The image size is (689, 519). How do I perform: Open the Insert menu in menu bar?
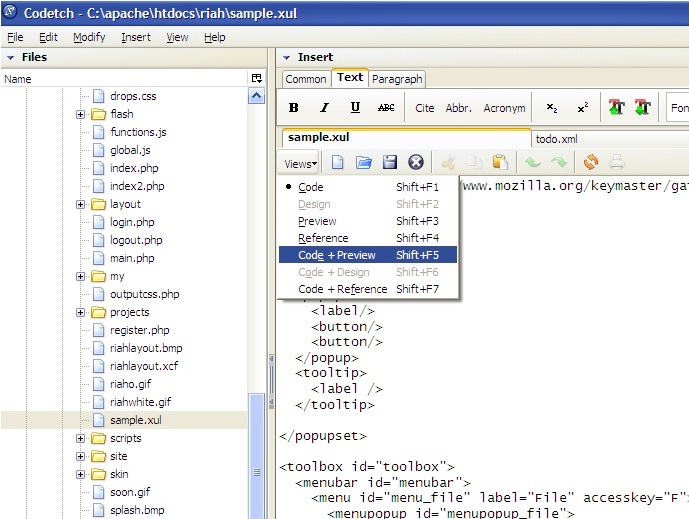pos(136,37)
